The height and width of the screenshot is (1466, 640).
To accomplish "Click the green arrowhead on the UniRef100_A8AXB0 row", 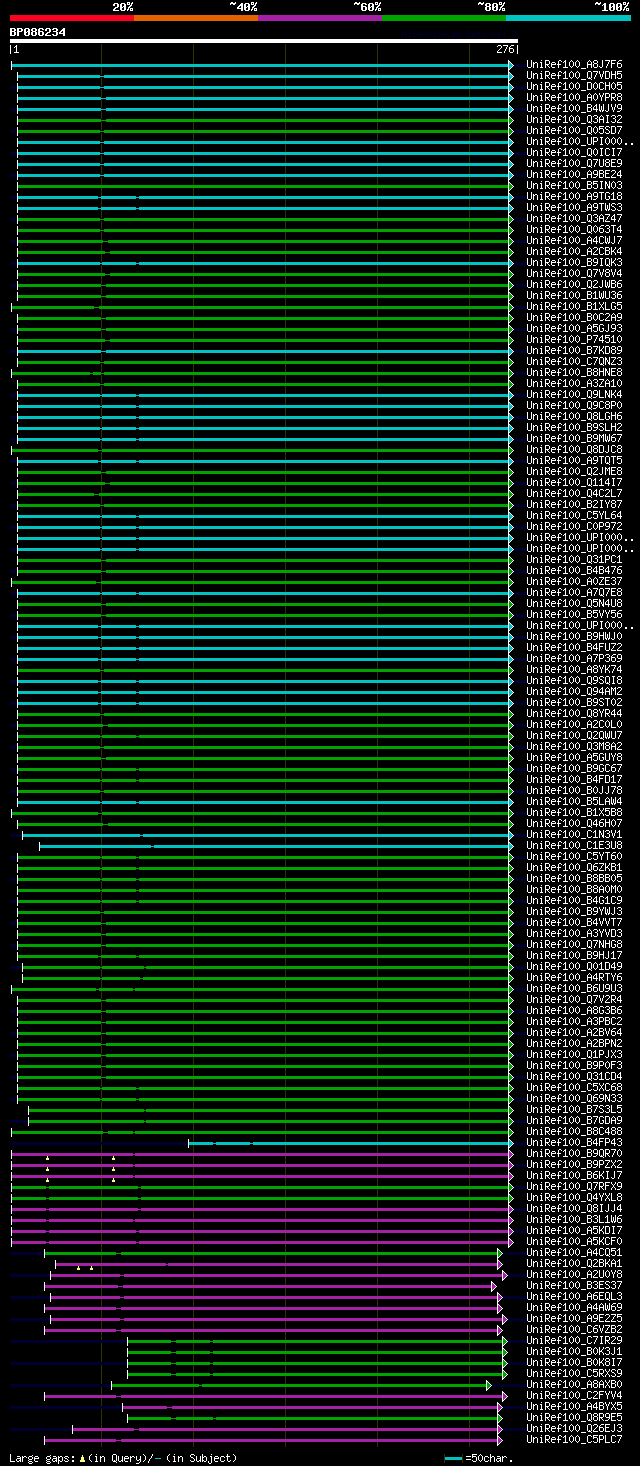I will tap(489, 1385).
